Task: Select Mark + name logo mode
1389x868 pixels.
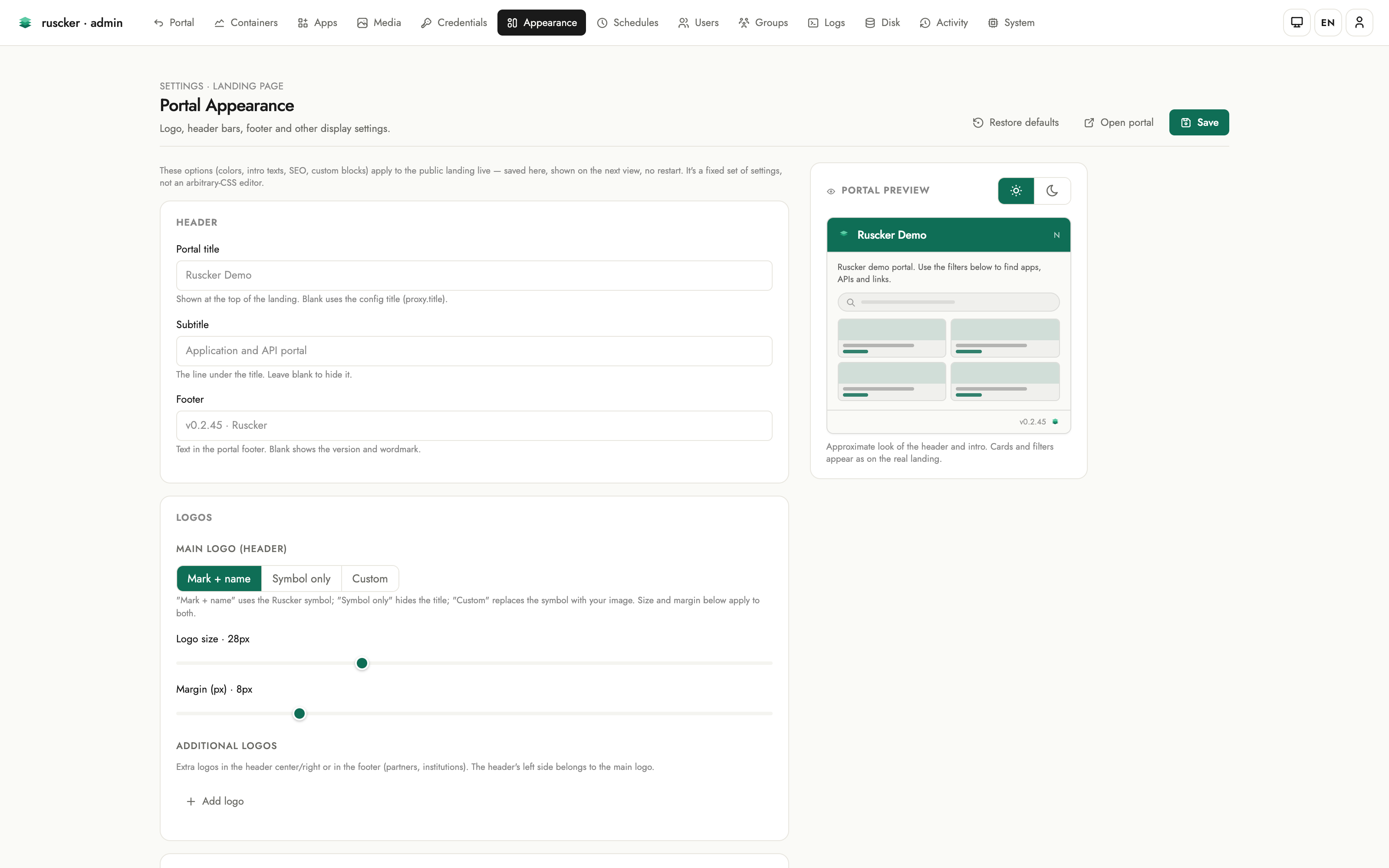Action: click(x=219, y=579)
